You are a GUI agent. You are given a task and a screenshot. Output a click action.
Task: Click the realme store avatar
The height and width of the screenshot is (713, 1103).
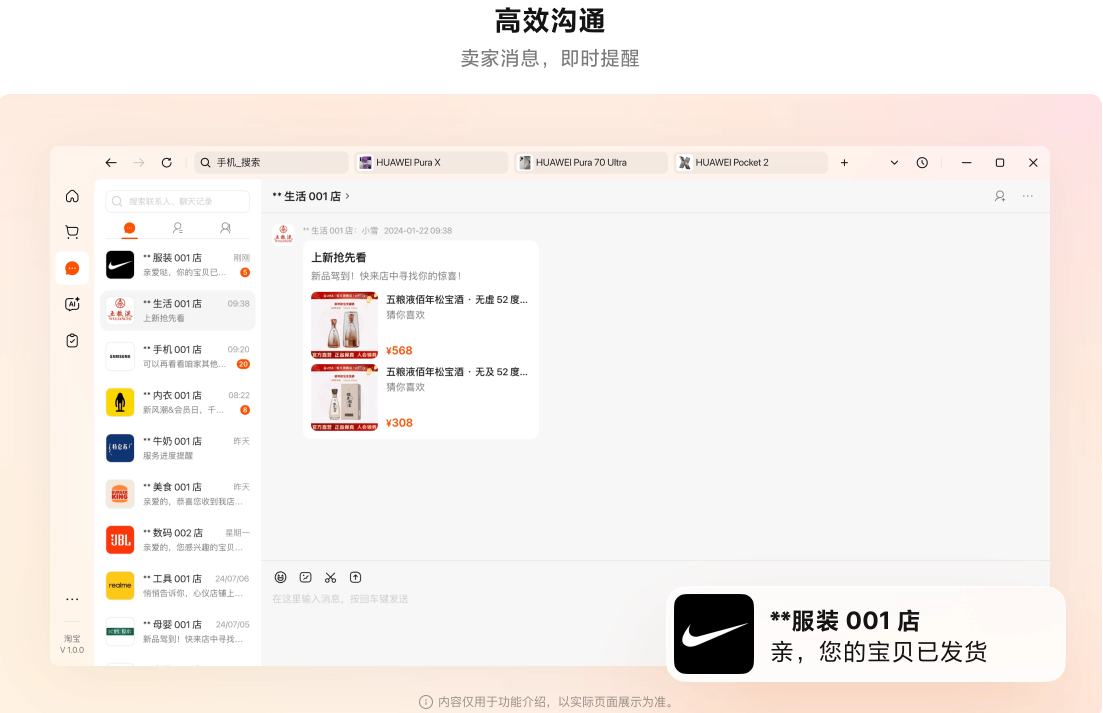120,586
